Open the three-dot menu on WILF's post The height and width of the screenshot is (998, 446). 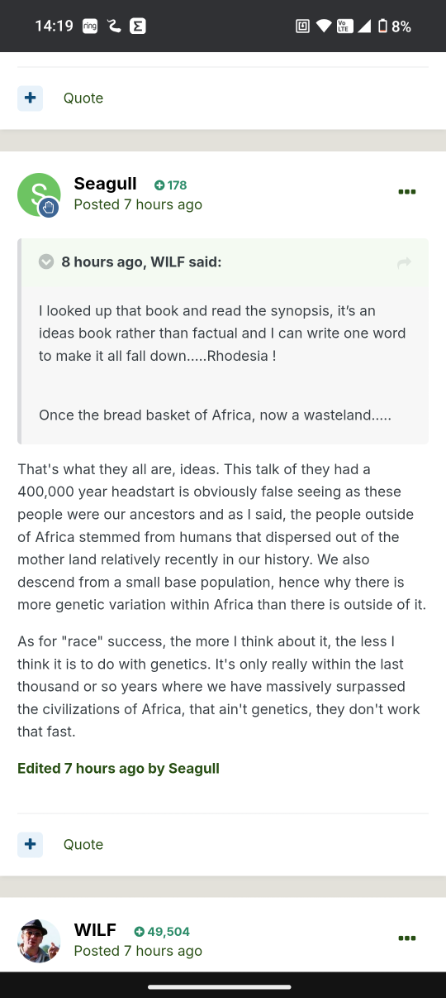407,938
